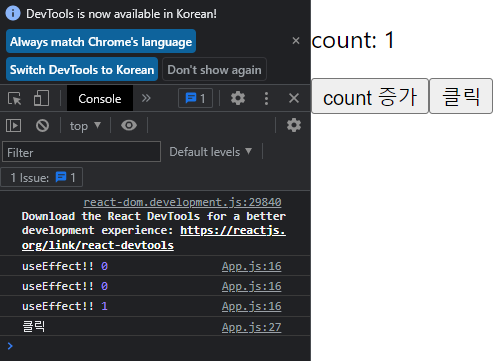Viewport: 500px width, 361px height.
Task: Open the 1 issue badge in toolbar
Action: pos(196,98)
